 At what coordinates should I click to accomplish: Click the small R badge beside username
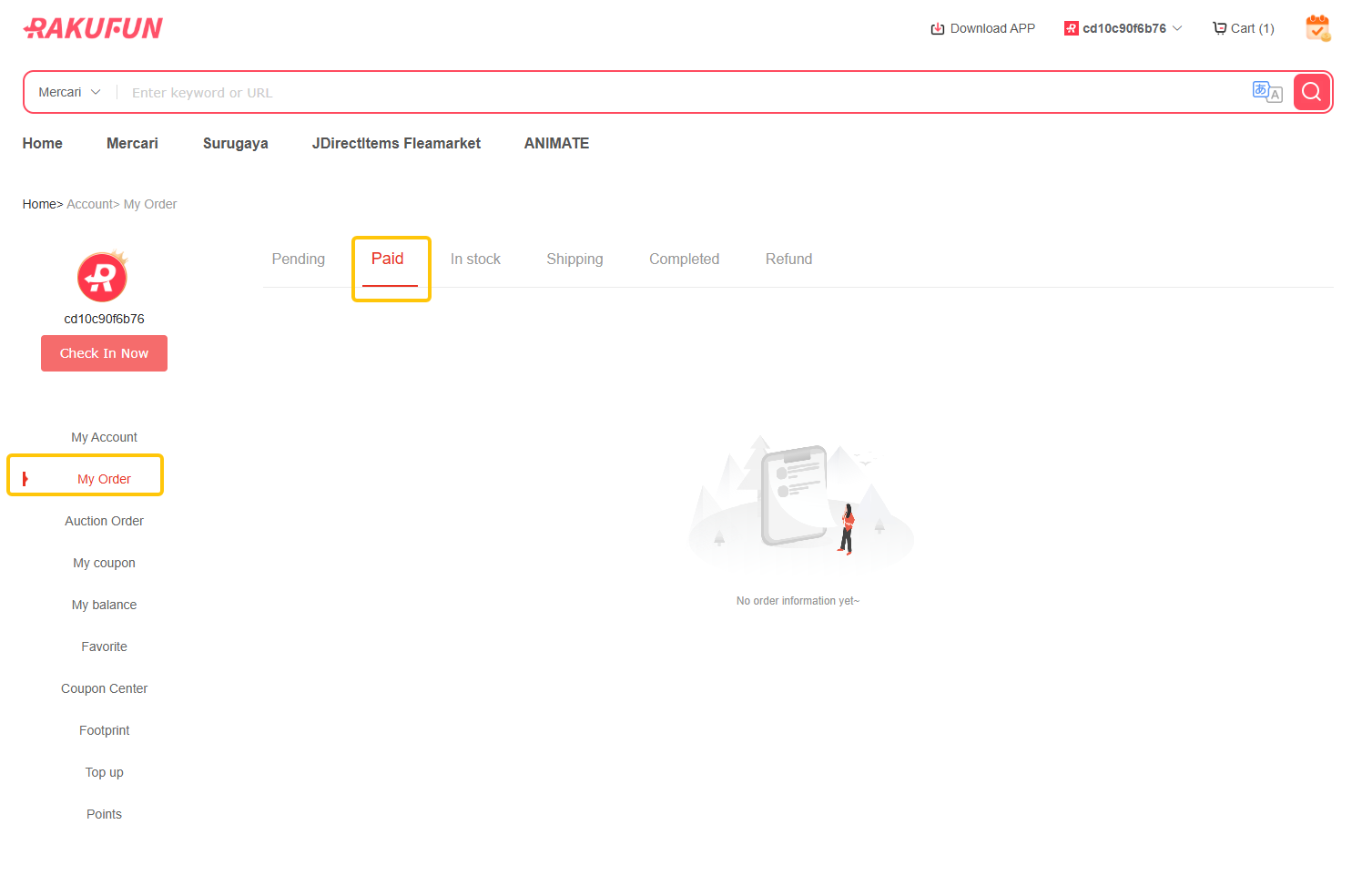1071,28
